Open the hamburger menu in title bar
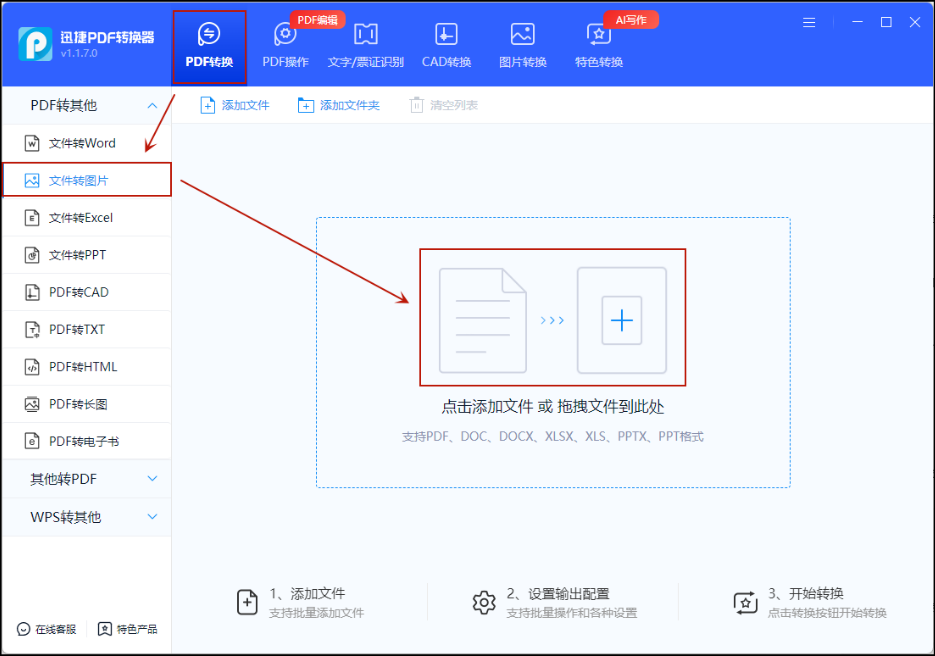Image resolution: width=935 pixels, height=656 pixels. point(809,23)
